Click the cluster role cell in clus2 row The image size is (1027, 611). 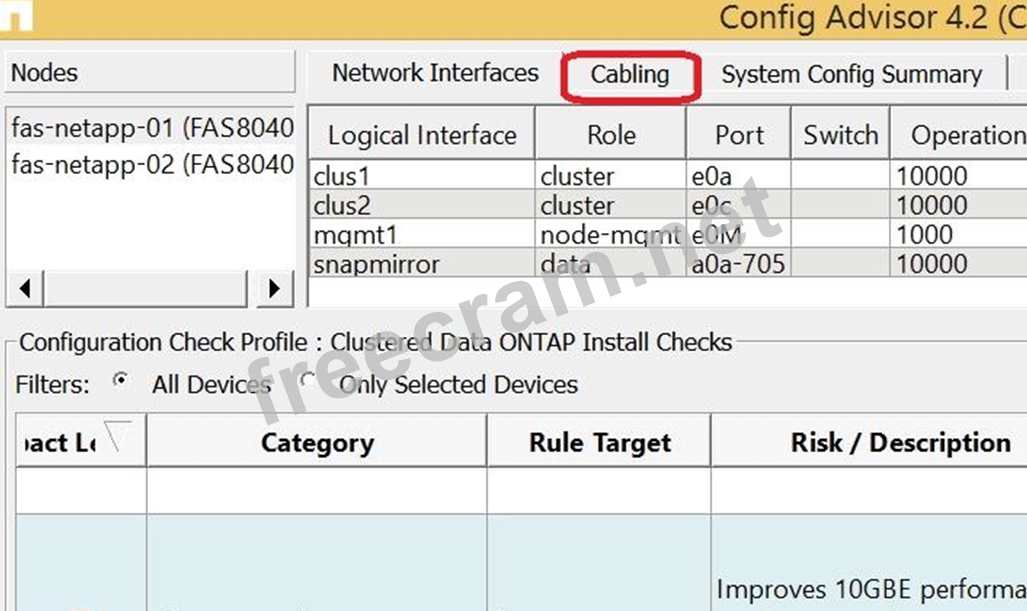pos(610,205)
